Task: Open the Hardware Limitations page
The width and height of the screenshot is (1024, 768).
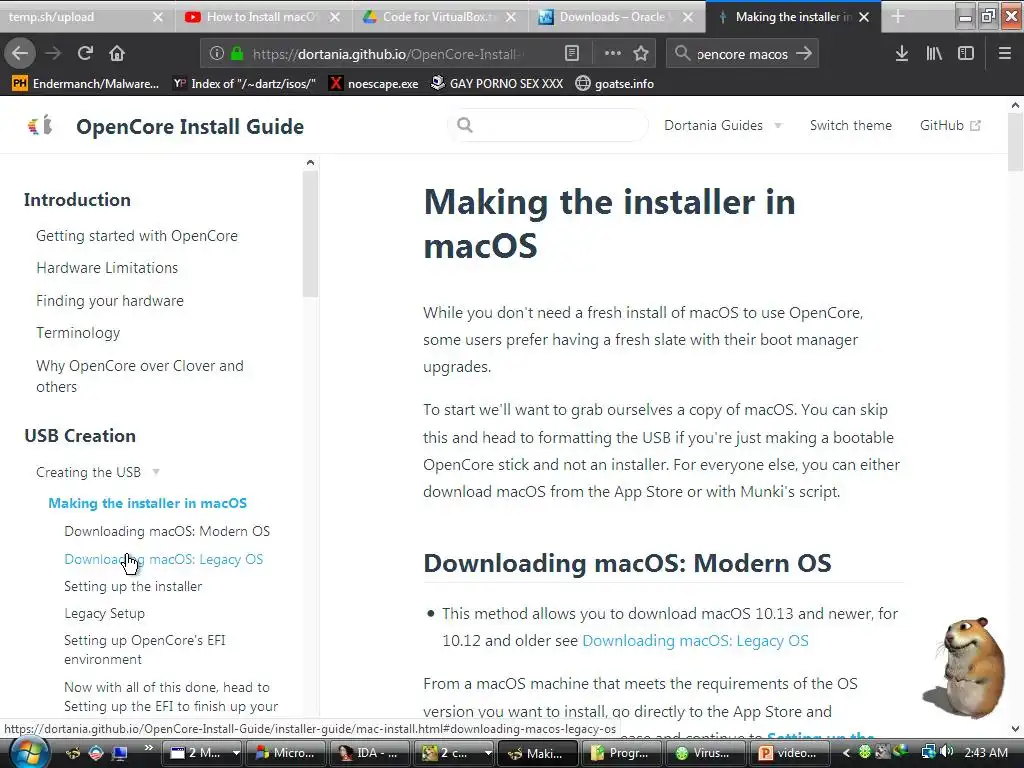Action: tap(106, 268)
